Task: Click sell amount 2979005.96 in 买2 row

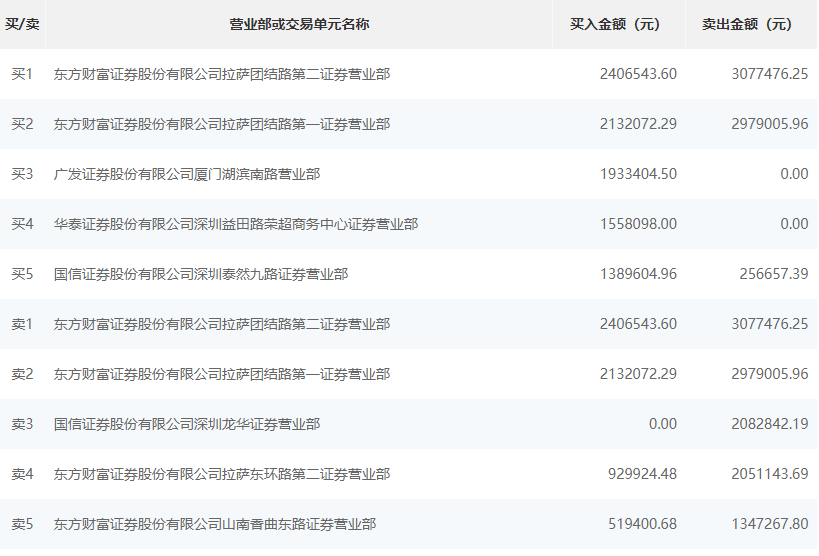Action: (x=770, y=124)
